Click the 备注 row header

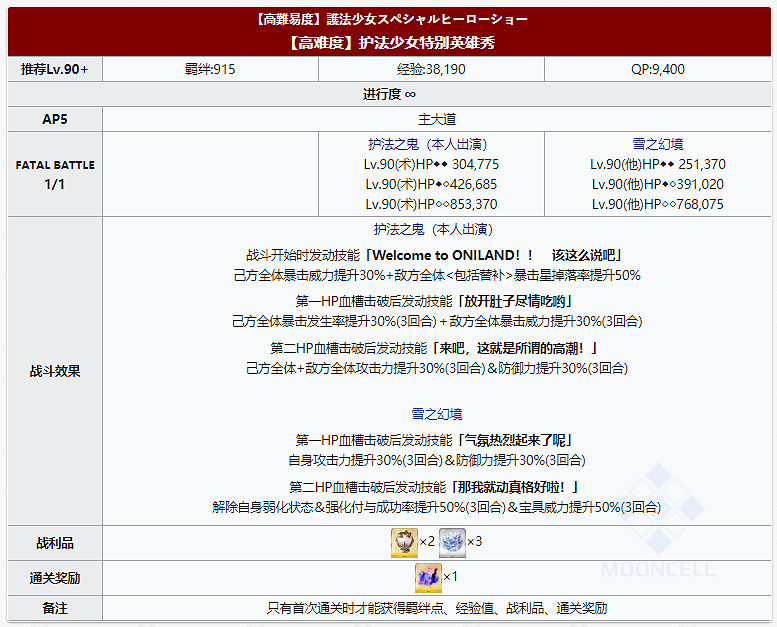[55, 608]
